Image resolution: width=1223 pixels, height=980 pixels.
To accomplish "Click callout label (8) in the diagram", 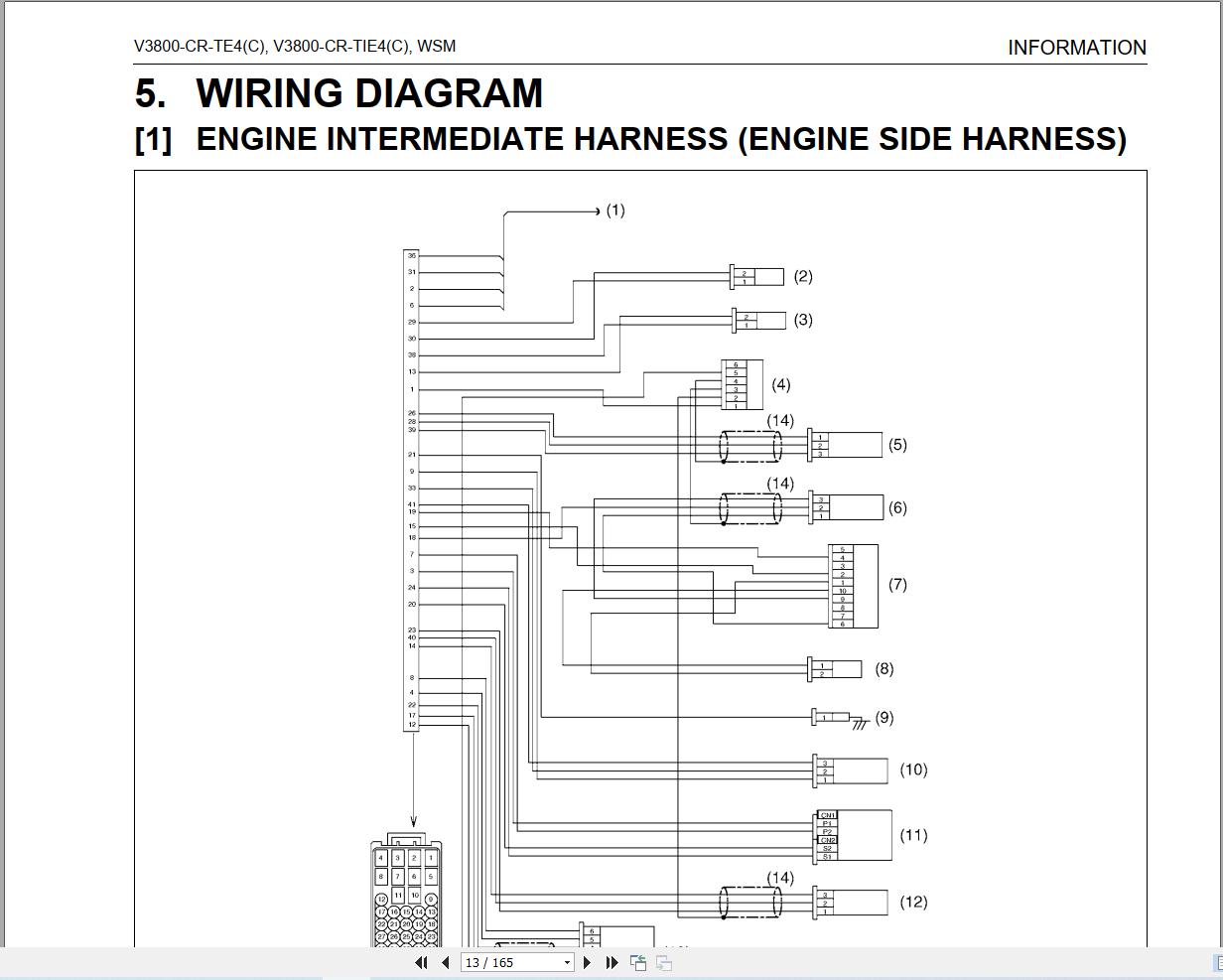I will click(x=883, y=668).
